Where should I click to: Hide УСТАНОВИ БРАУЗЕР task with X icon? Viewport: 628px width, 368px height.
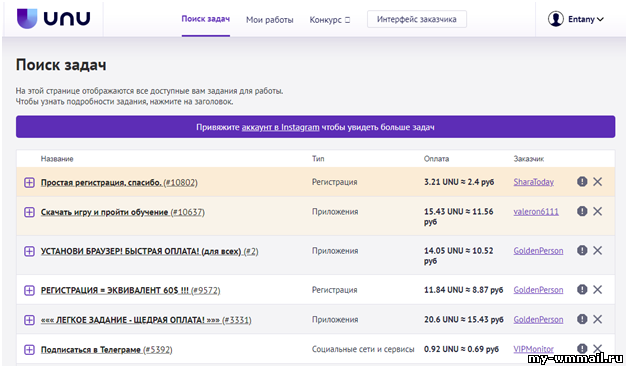597,250
